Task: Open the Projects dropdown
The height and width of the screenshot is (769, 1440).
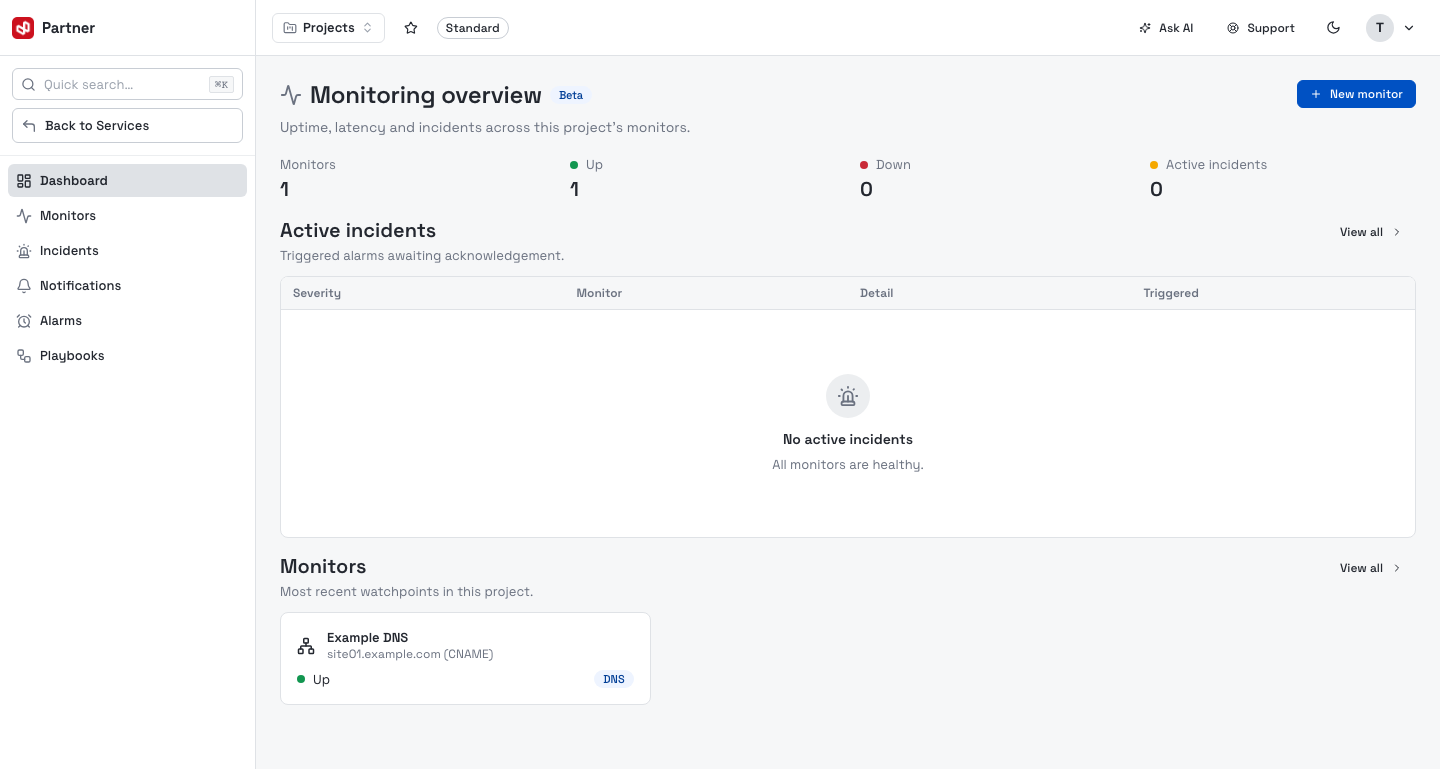Action: click(x=328, y=28)
